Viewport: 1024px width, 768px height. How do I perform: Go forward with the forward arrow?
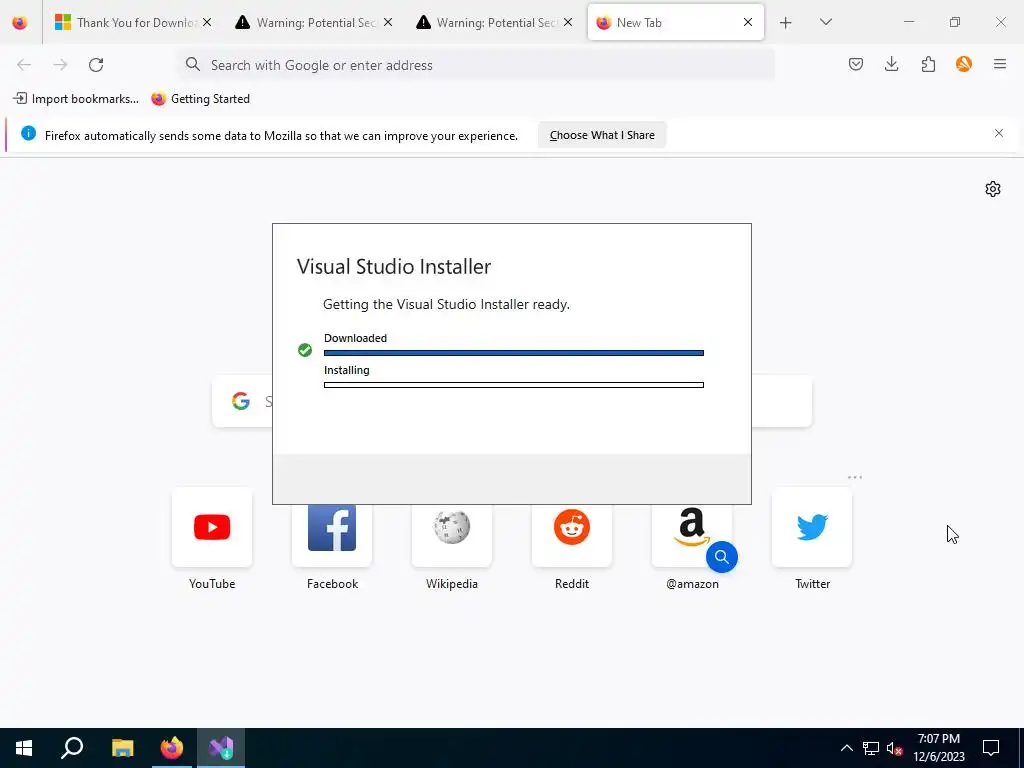pyautogui.click(x=60, y=65)
